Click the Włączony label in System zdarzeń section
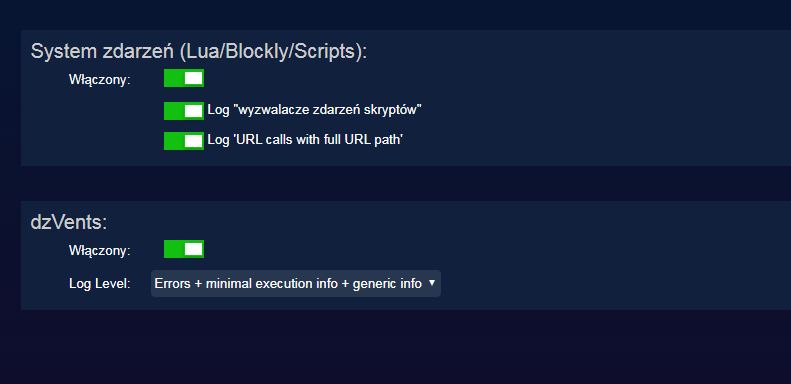The image size is (791, 384). (99, 80)
